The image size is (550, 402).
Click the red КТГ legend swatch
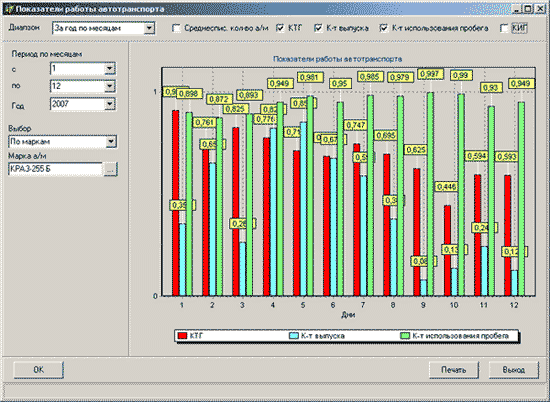pyautogui.click(x=182, y=336)
